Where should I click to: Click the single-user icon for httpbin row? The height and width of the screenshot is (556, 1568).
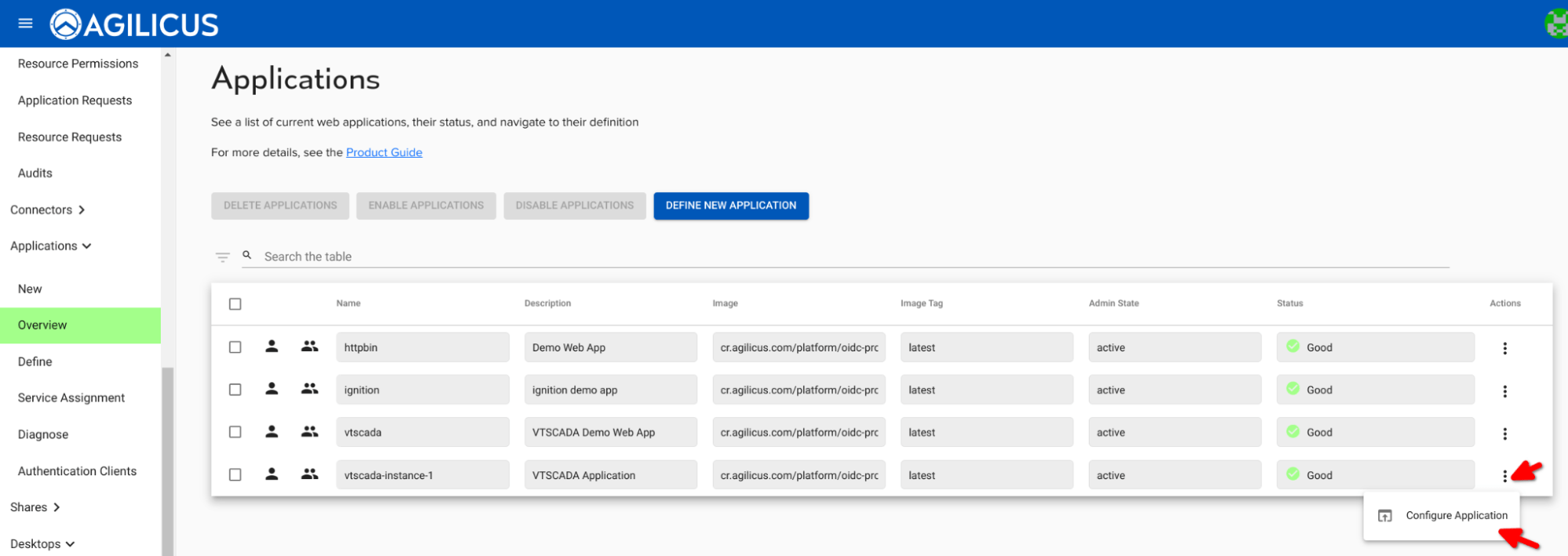point(271,347)
